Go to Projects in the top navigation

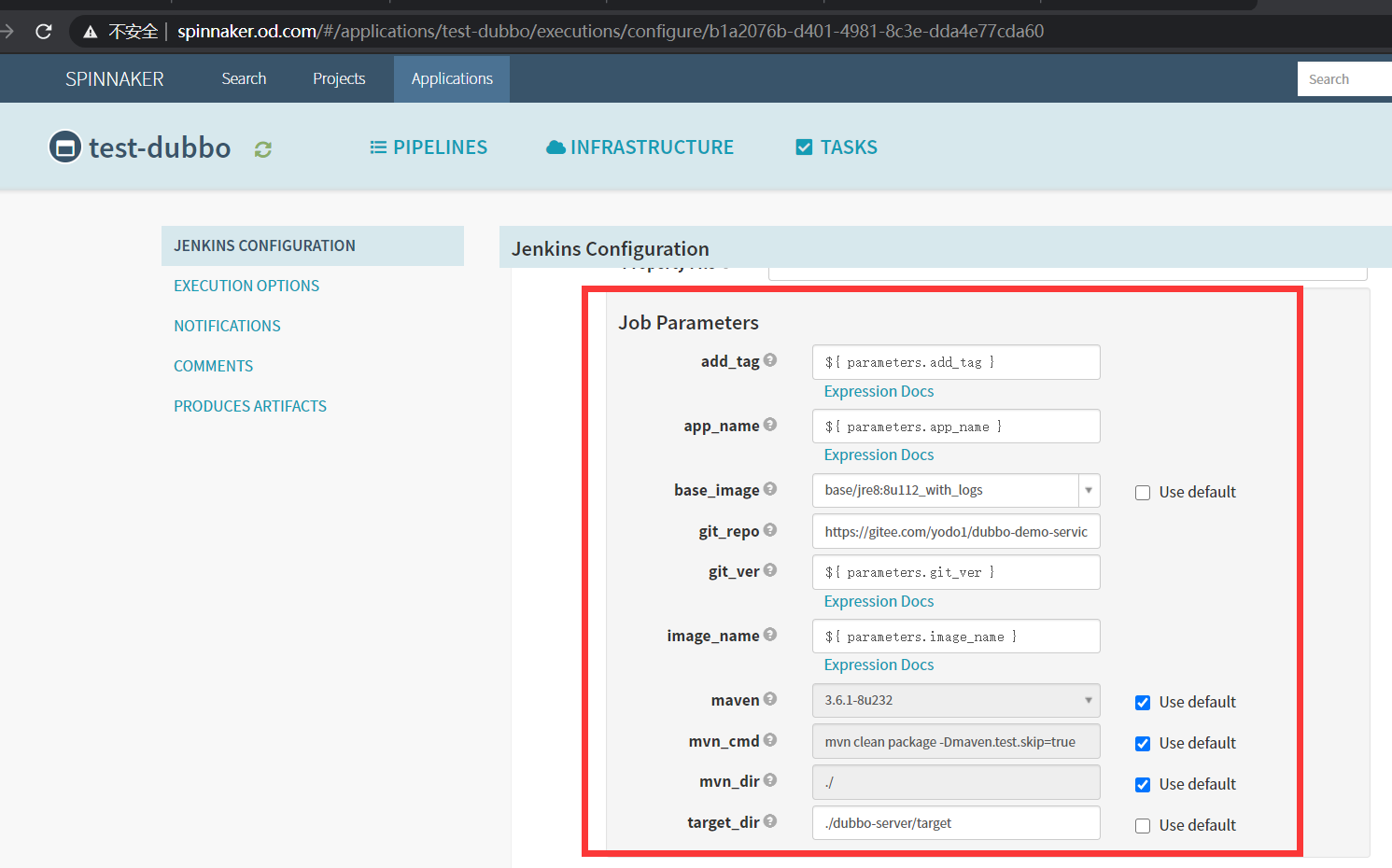(339, 79)
